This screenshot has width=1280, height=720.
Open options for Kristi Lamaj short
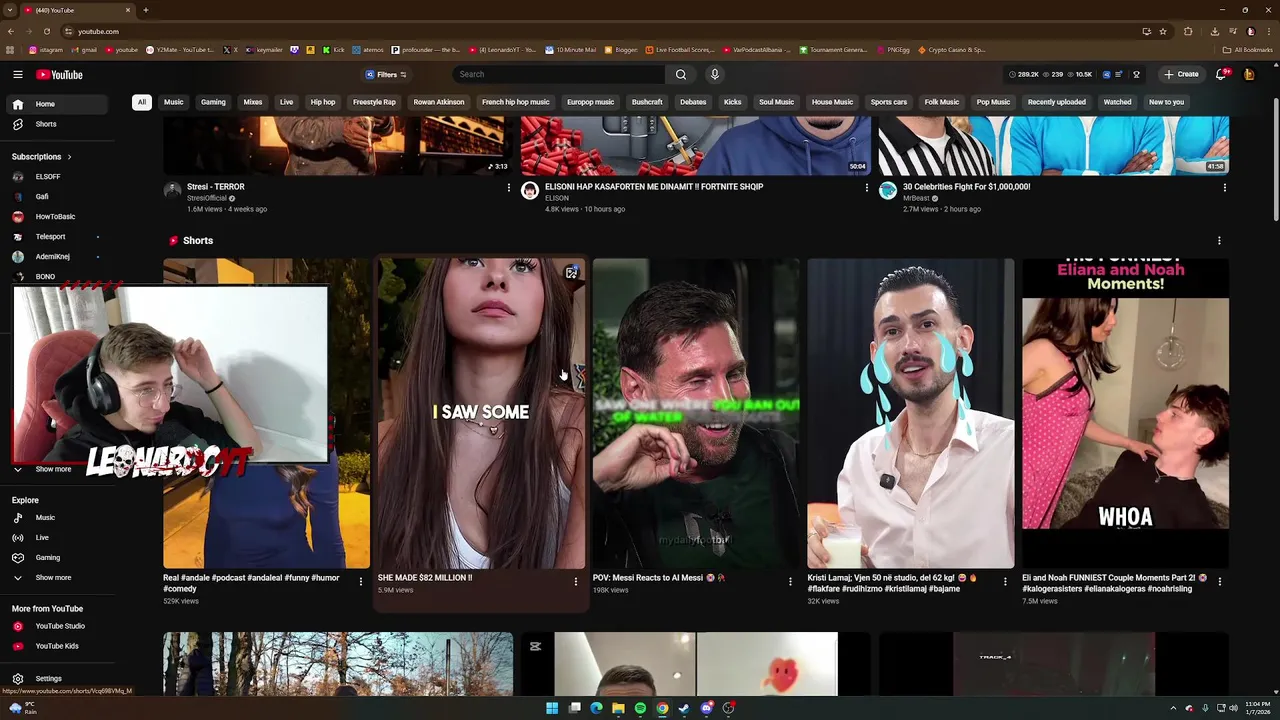(1005, 581)
